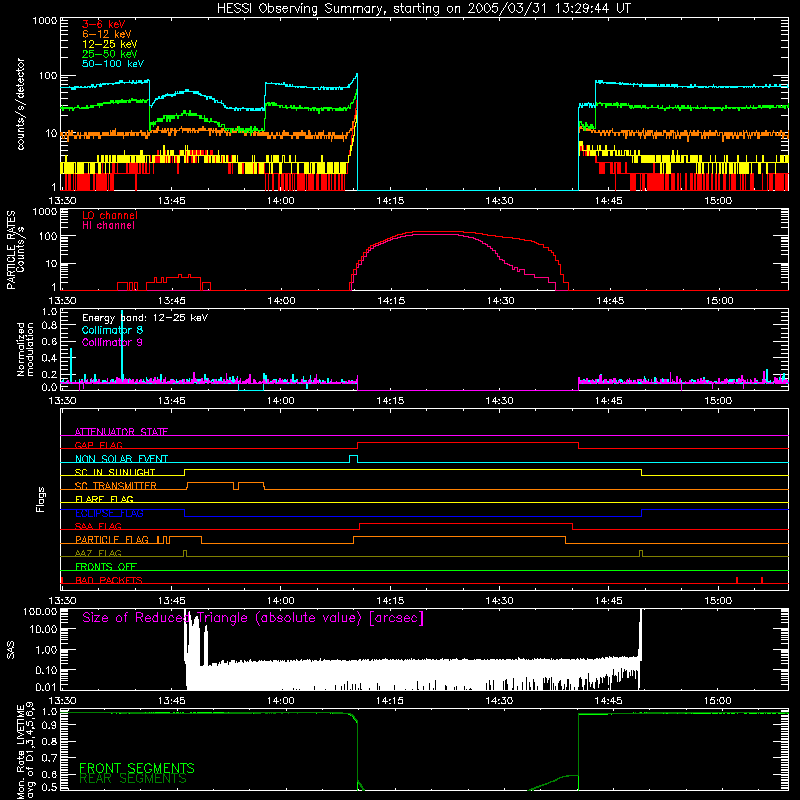Click the Flags axis label
Image resolution: width=800 pixels, height=800 pixels.
coord(41,499)
